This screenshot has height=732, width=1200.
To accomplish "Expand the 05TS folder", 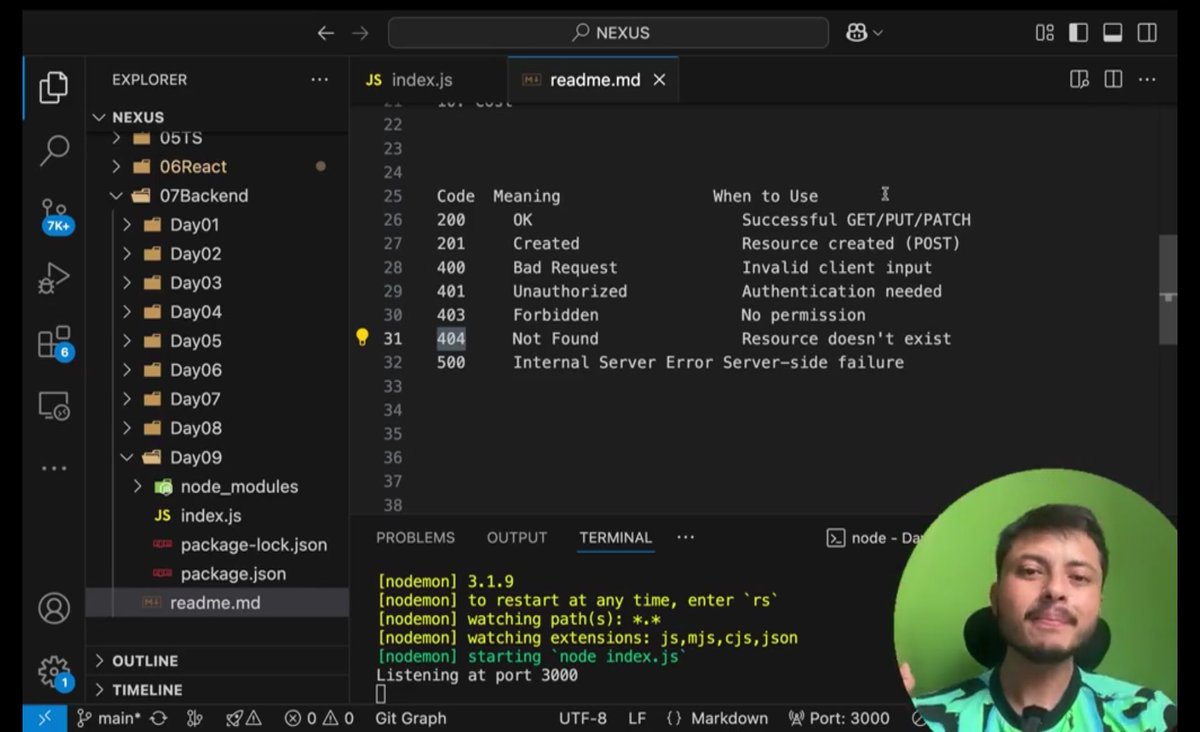I will pos(116,138).
